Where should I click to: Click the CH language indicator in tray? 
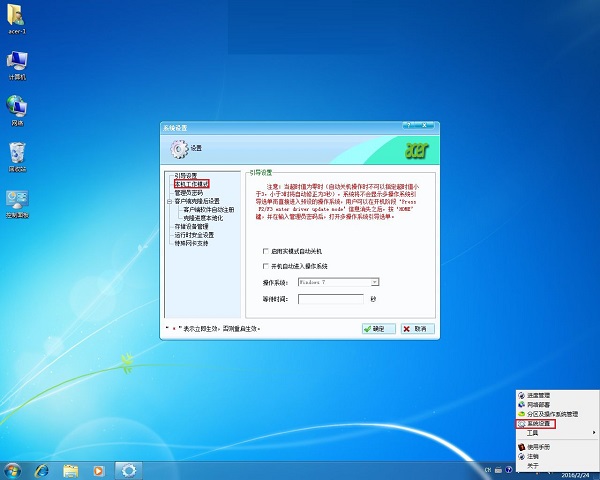[488, 470]
